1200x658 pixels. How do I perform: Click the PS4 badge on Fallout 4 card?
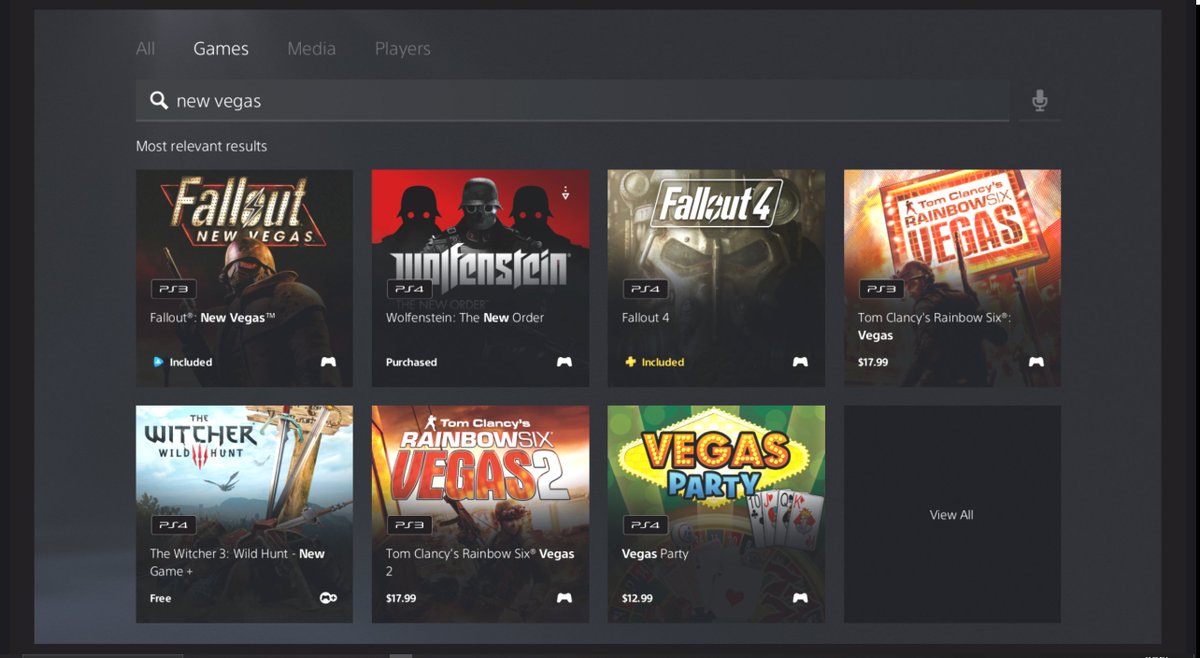645,289
